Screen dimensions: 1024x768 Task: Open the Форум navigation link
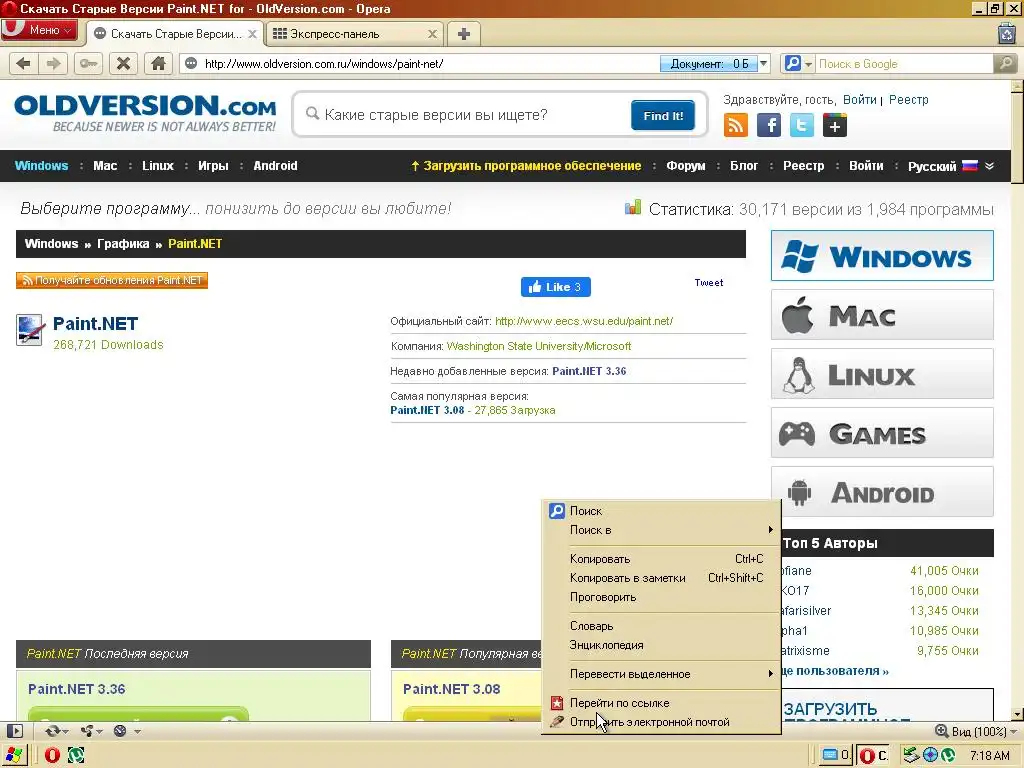686,166
